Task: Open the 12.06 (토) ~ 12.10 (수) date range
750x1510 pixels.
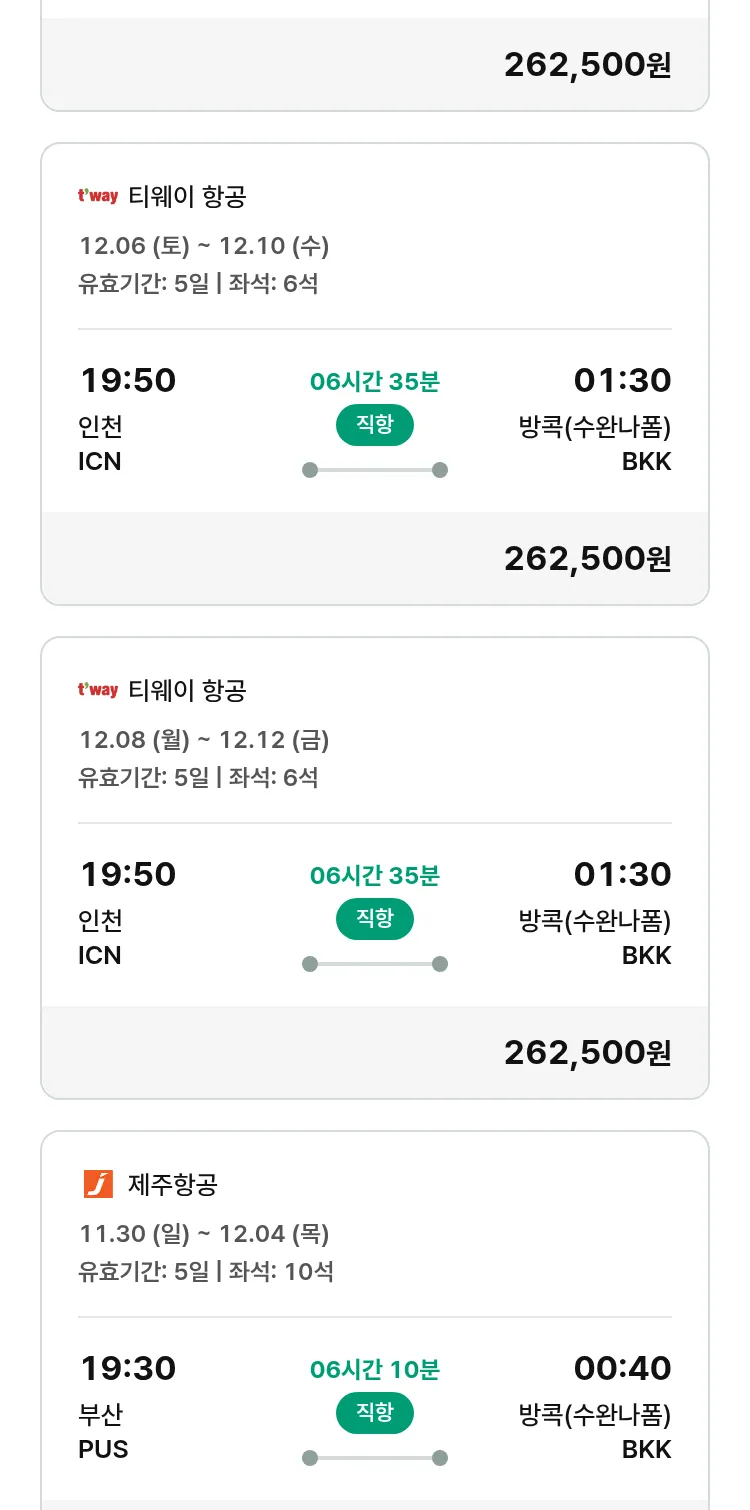Action: pyautogui.click(x=204, y=246)
